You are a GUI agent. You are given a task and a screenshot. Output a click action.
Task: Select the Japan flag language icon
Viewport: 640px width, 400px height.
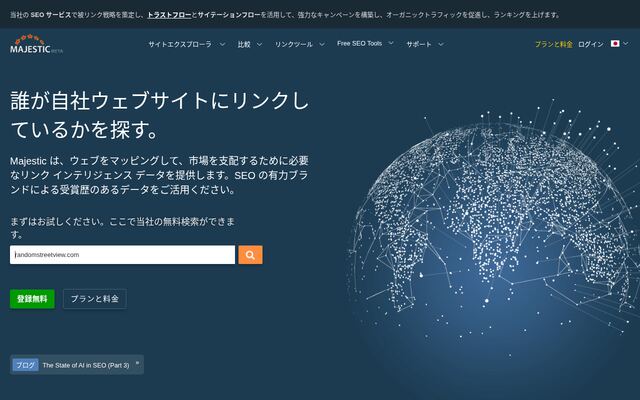[615, 43]
